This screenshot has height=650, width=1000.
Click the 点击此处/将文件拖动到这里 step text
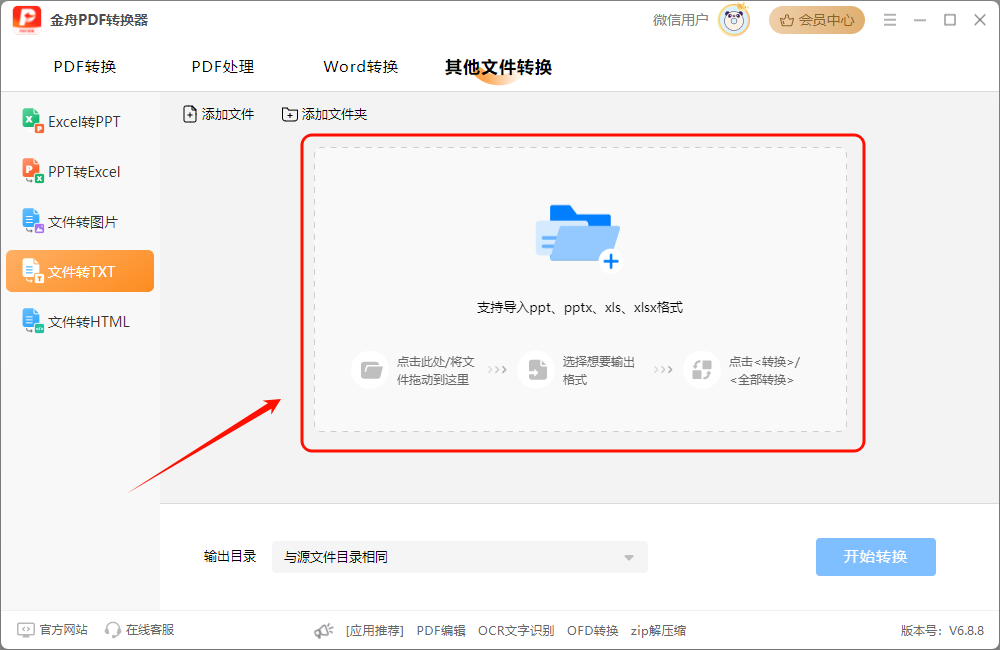coord(436,371)
